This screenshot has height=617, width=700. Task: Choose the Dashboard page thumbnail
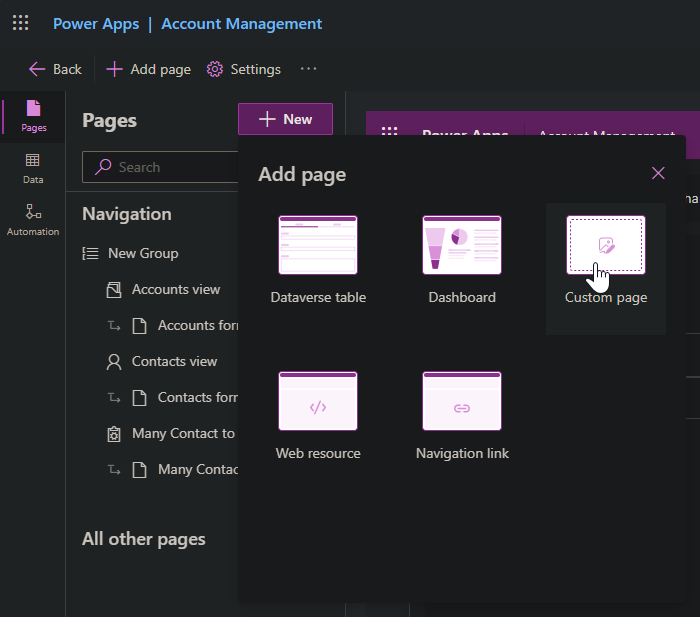[462, 245]
